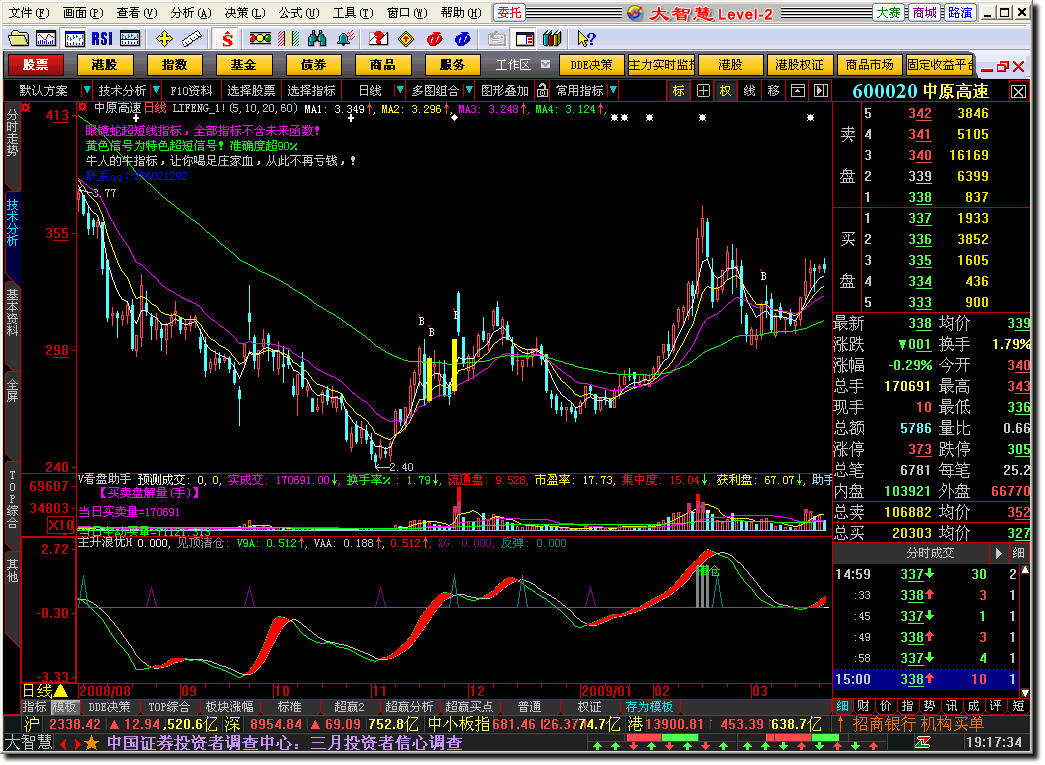Expand 多图组合 dropdown arrow
The width and height of the screenshot is (1045, 765).
469,90
